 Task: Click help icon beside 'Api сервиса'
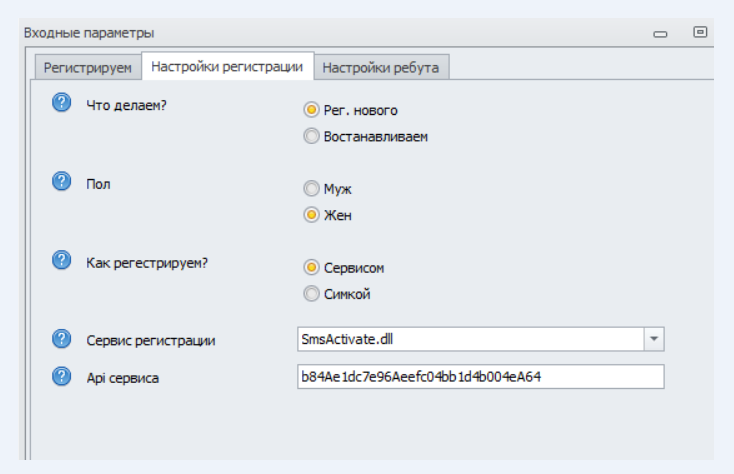[x=62, y=376]
